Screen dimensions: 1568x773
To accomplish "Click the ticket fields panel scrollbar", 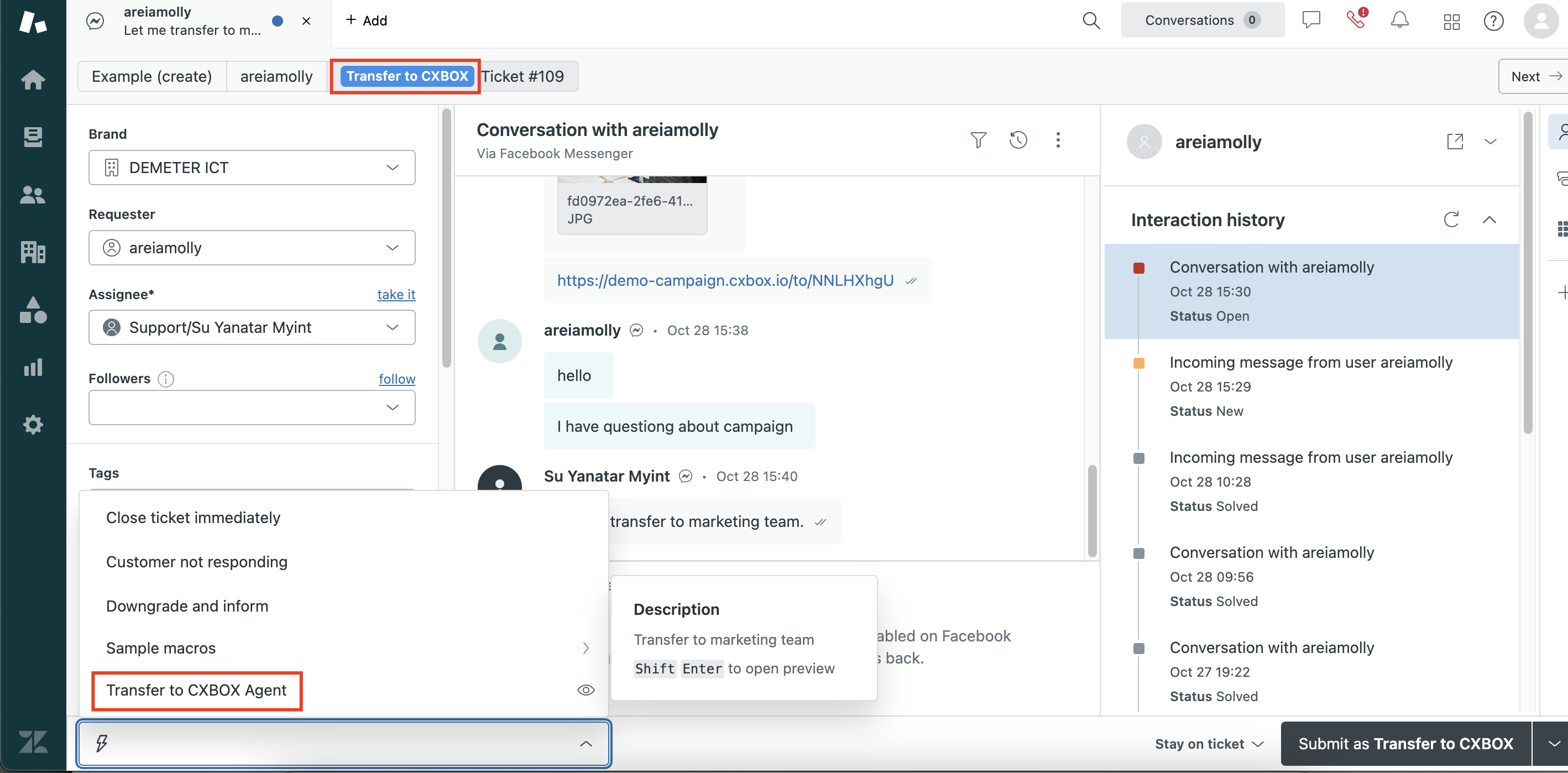I will [x=446, y=239].
